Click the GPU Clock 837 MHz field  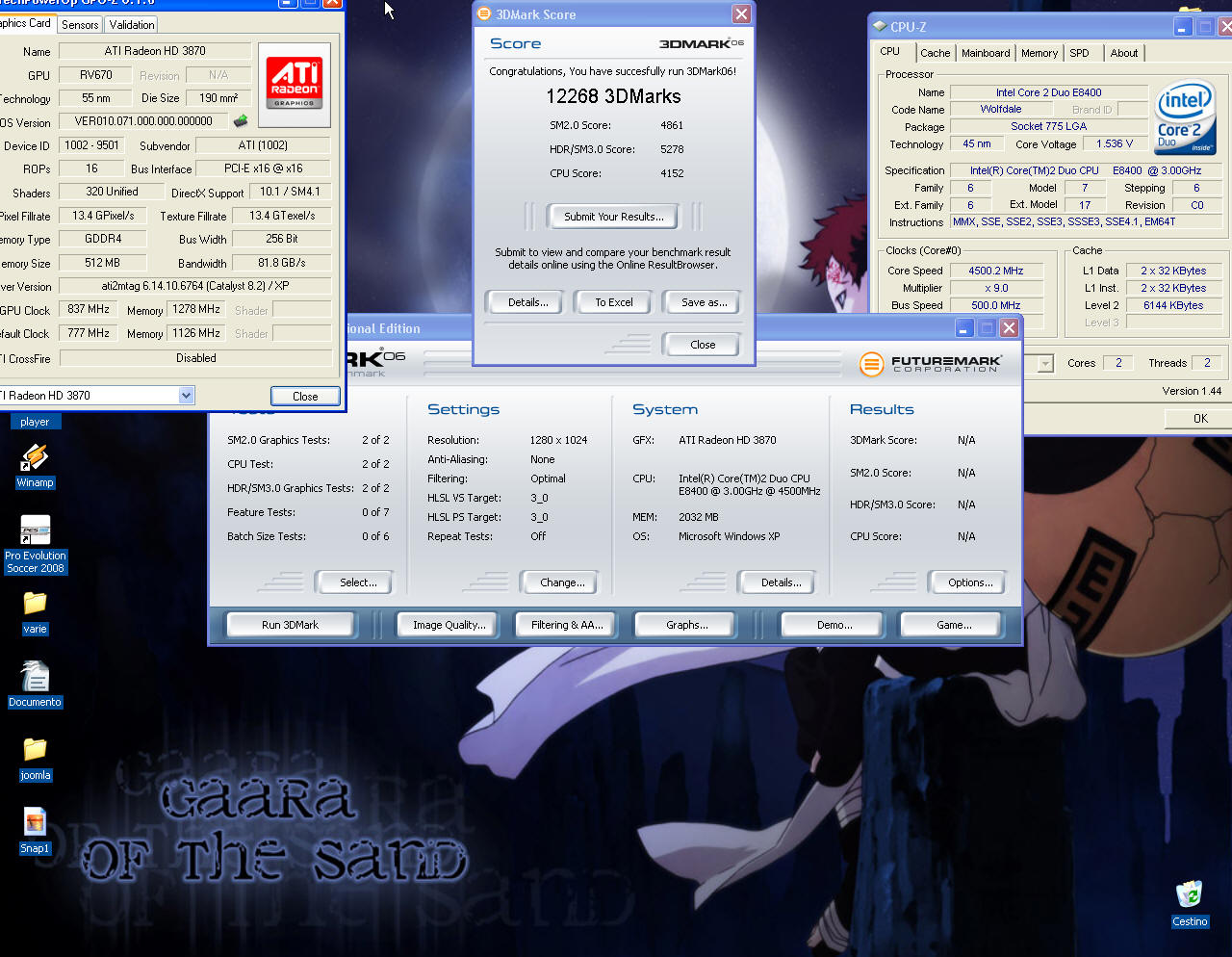[89, 309]
